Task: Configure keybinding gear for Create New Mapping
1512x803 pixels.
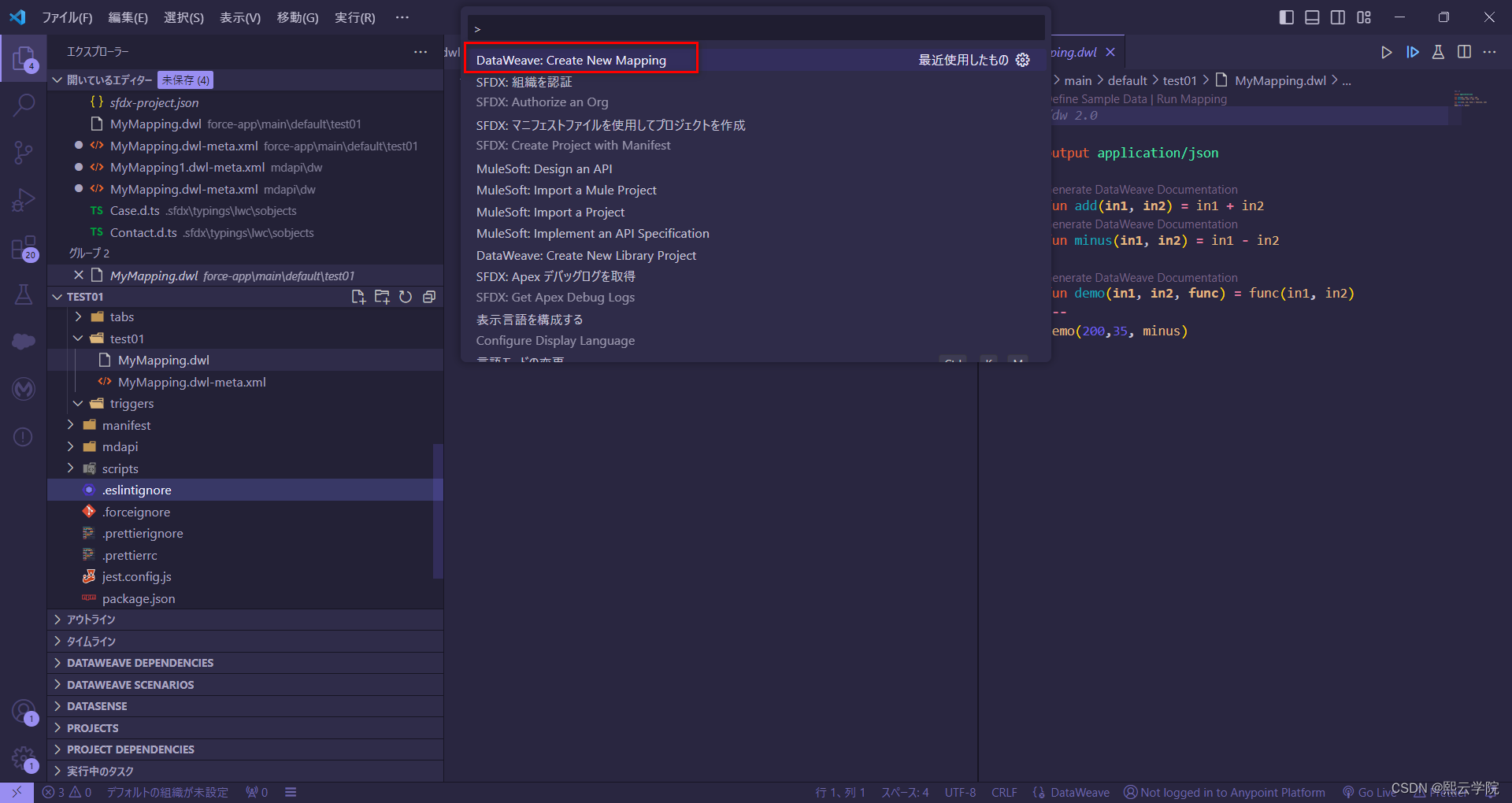Action: (x=1023, y=60)
